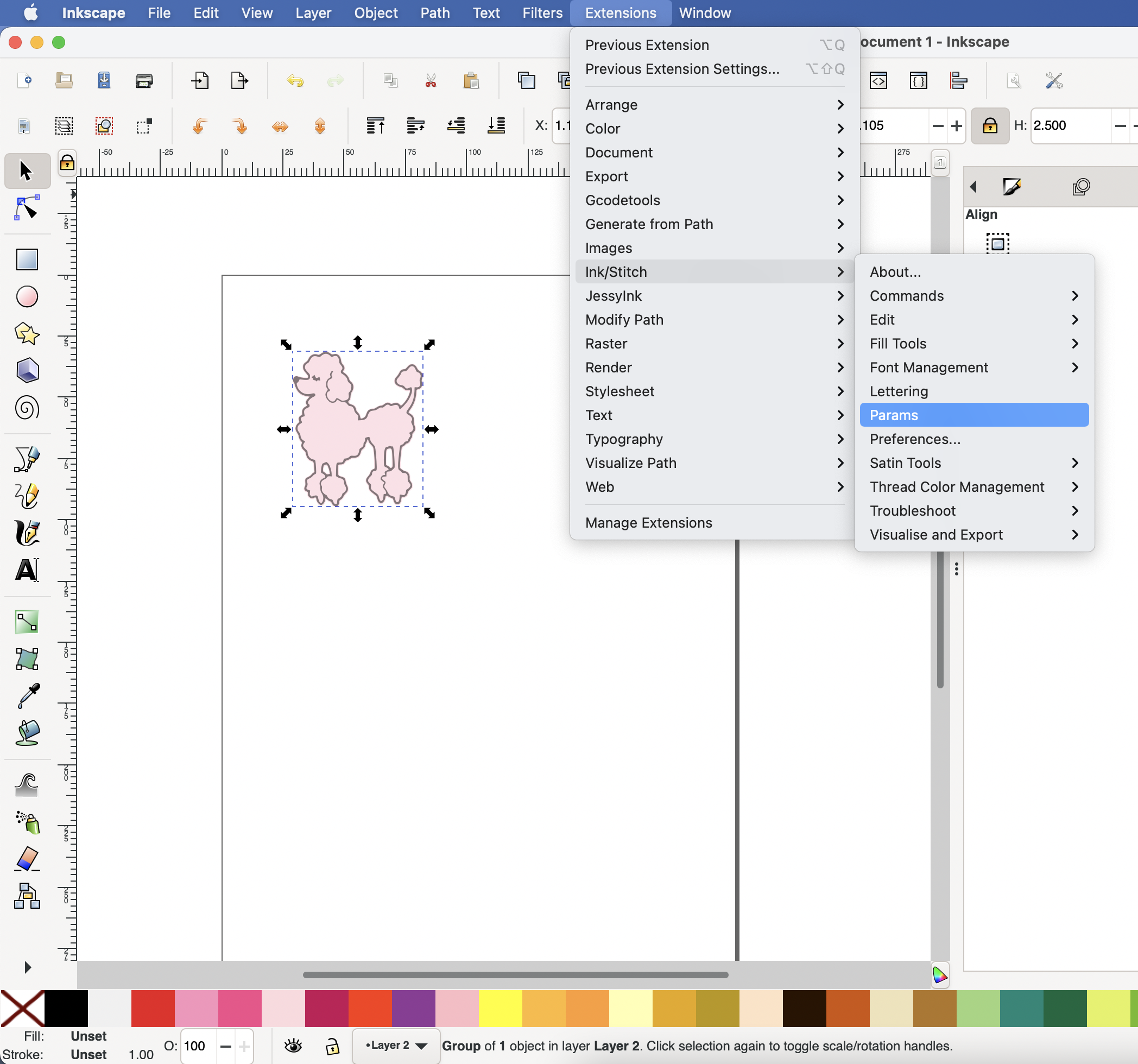
Task: Expand the Thread Color Management submenu
Action: point(957,486)
